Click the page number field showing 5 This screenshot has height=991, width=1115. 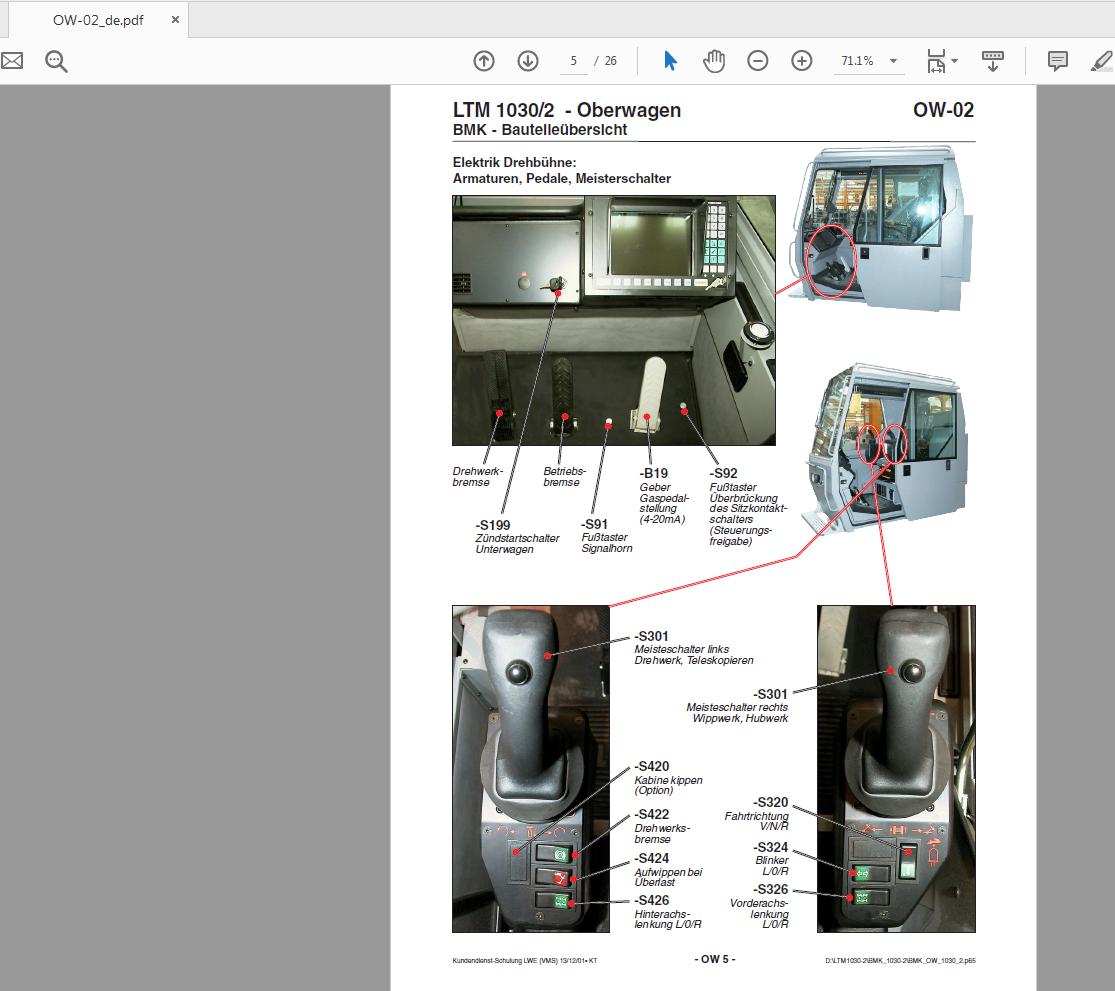pos(574,61)
